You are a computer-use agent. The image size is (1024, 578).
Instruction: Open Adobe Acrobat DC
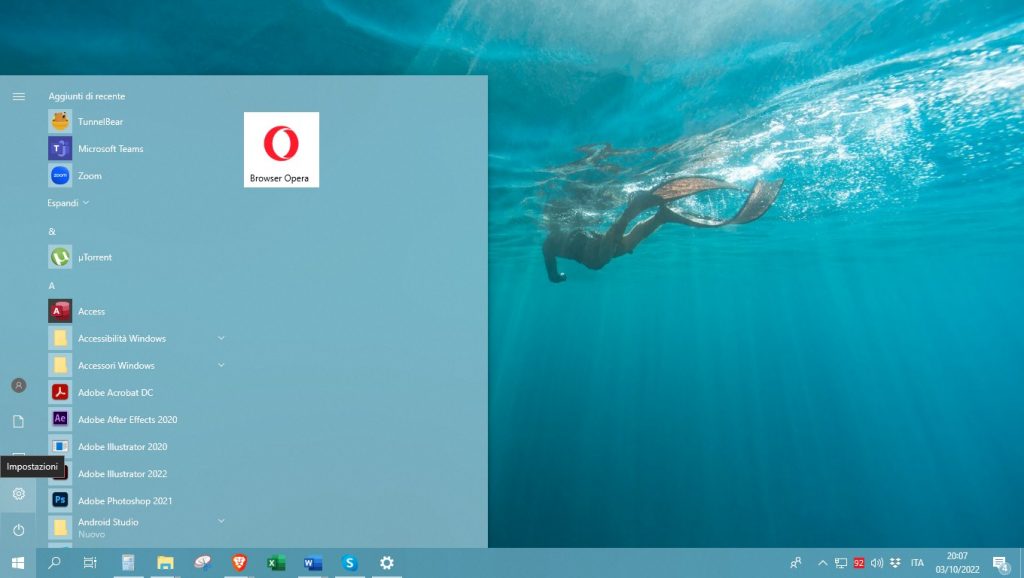[115, 392]
